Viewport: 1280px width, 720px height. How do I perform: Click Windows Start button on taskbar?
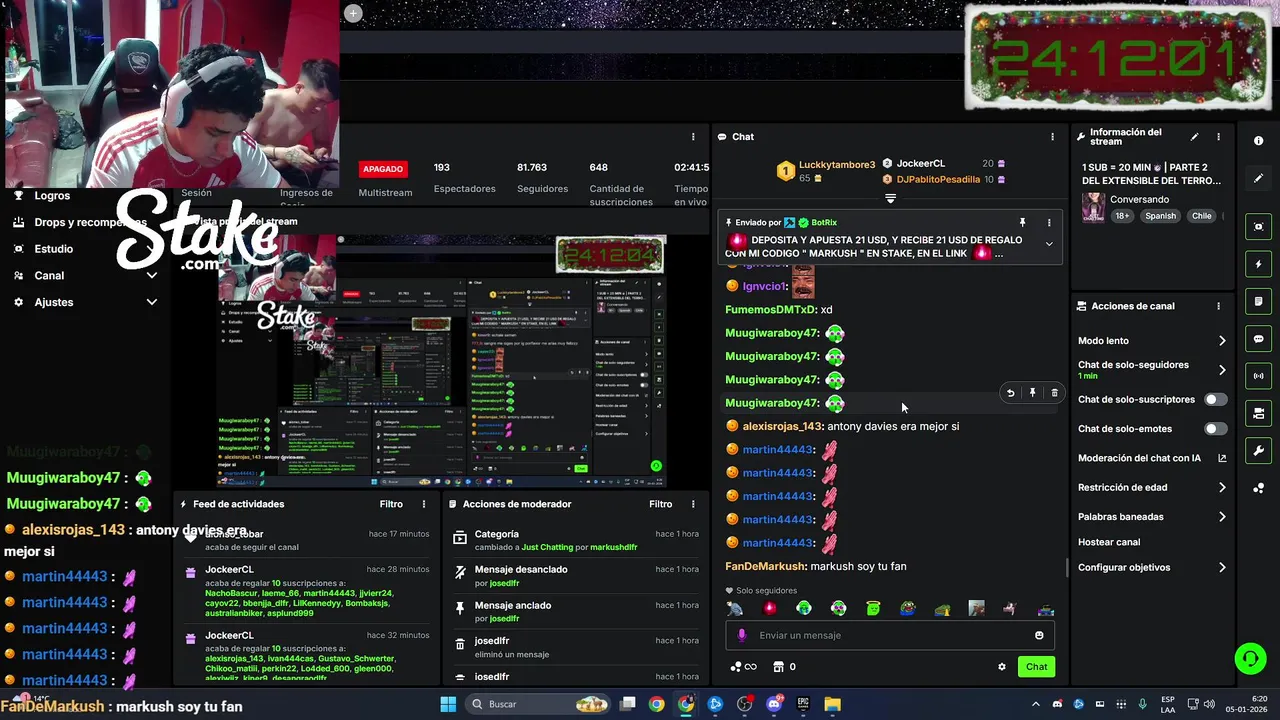coord(448,704)
